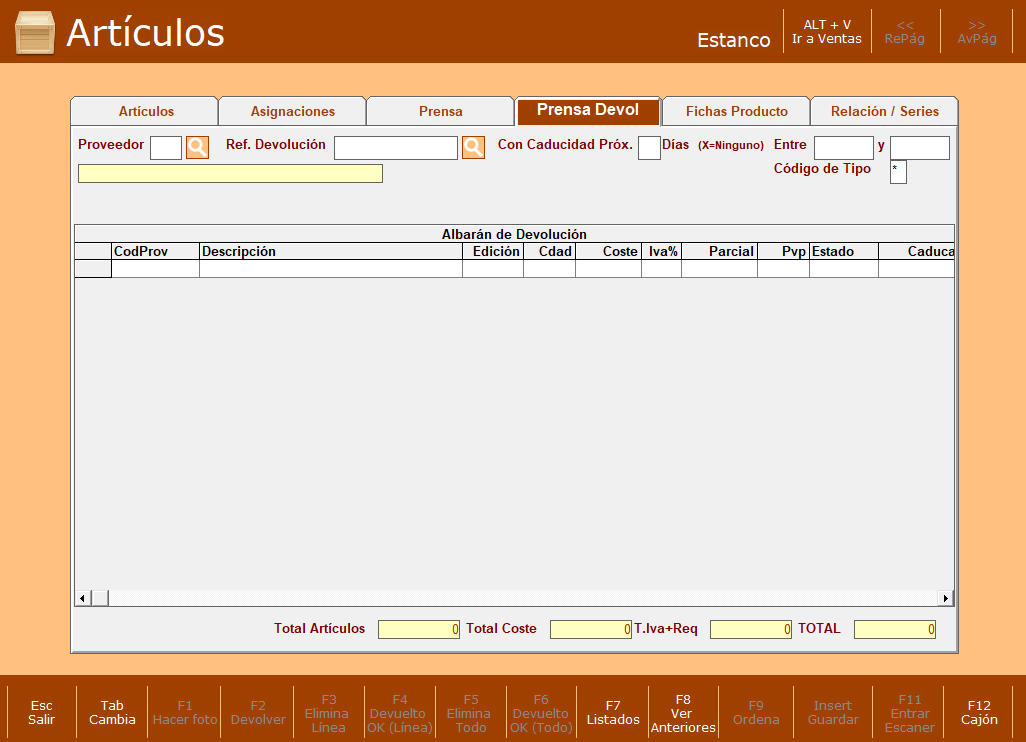Click the Código de Tipo field

(x=898, y=172)
